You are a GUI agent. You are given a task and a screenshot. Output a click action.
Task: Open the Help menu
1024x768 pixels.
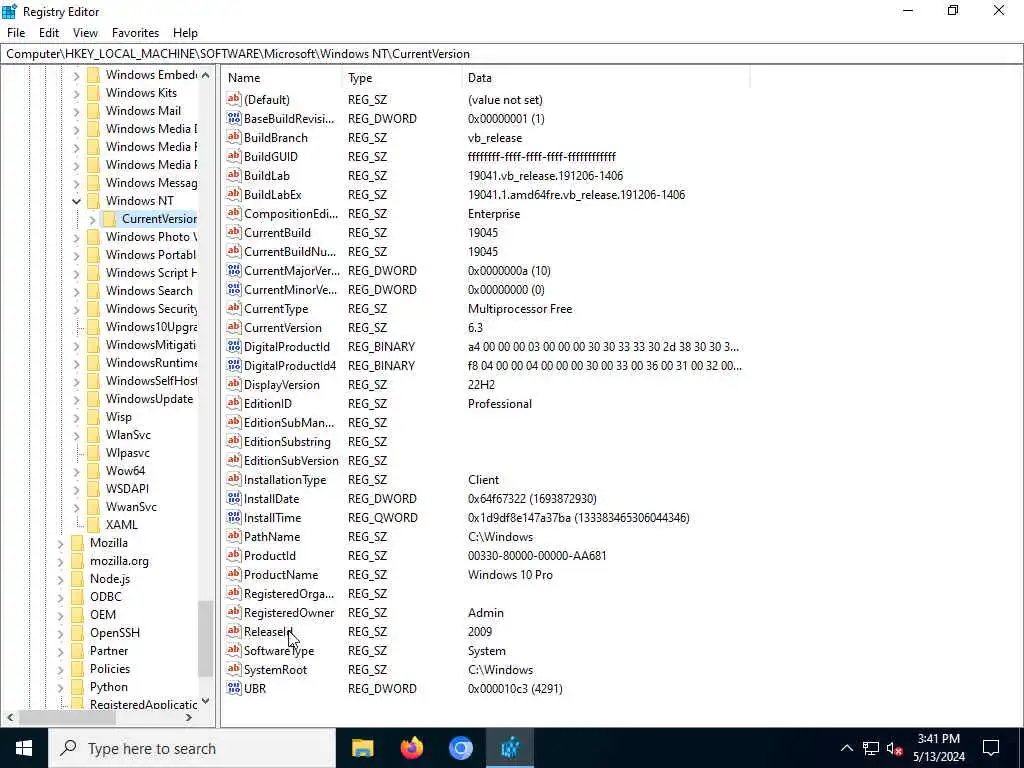coord(185,33)
